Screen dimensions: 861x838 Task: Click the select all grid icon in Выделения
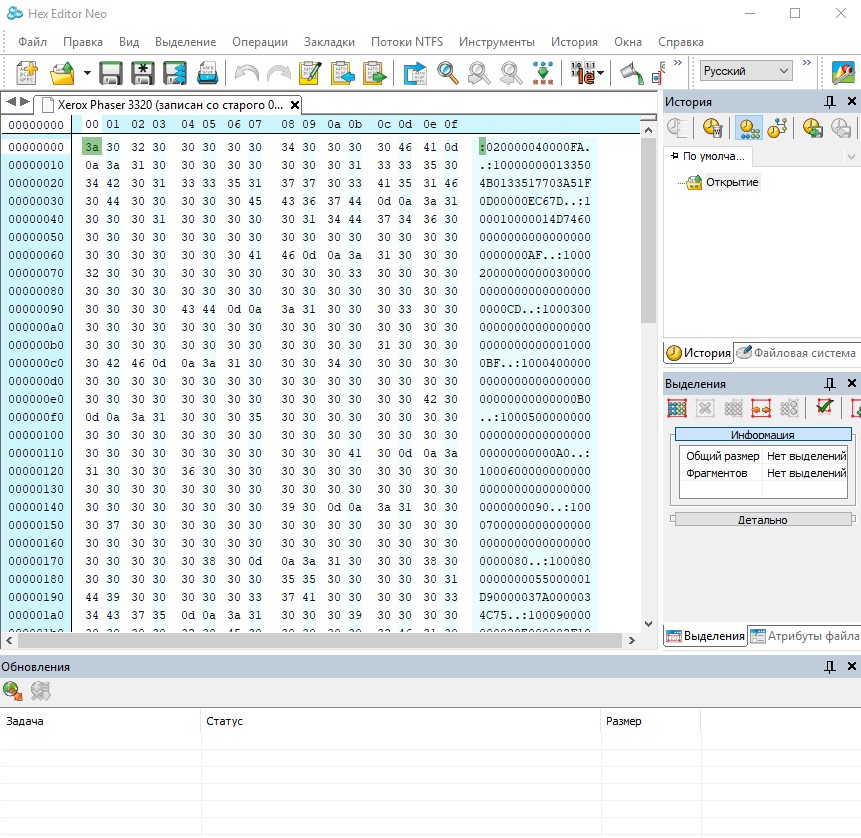pyautogui.click(x=677, y=408)
